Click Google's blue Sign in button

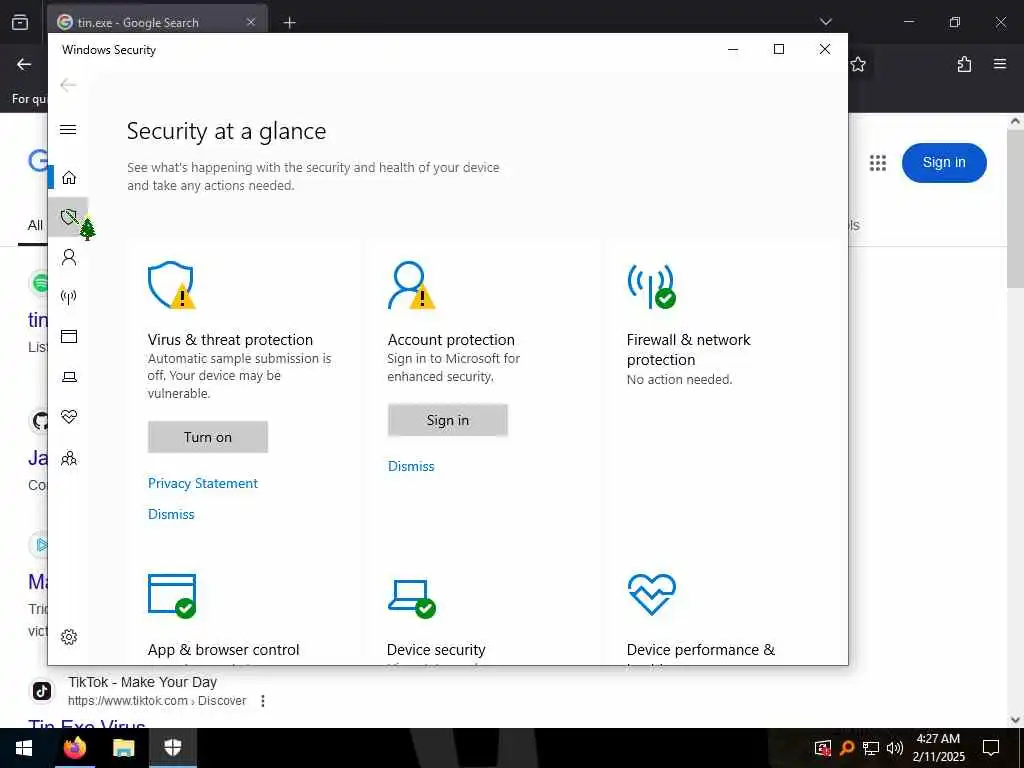click(944, 163)
